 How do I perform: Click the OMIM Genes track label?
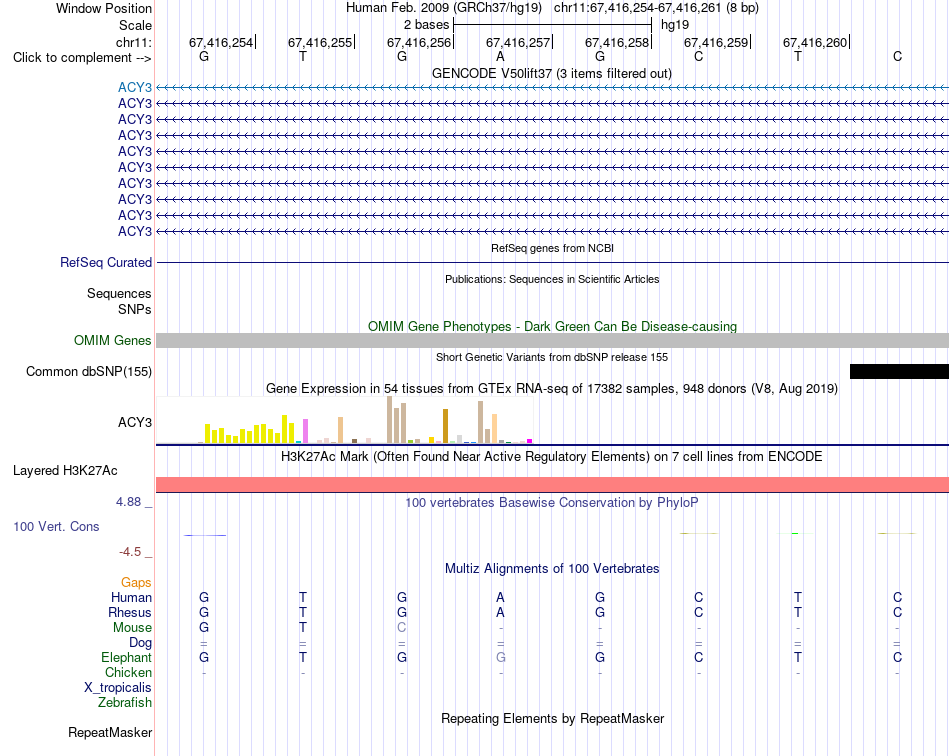113,340
